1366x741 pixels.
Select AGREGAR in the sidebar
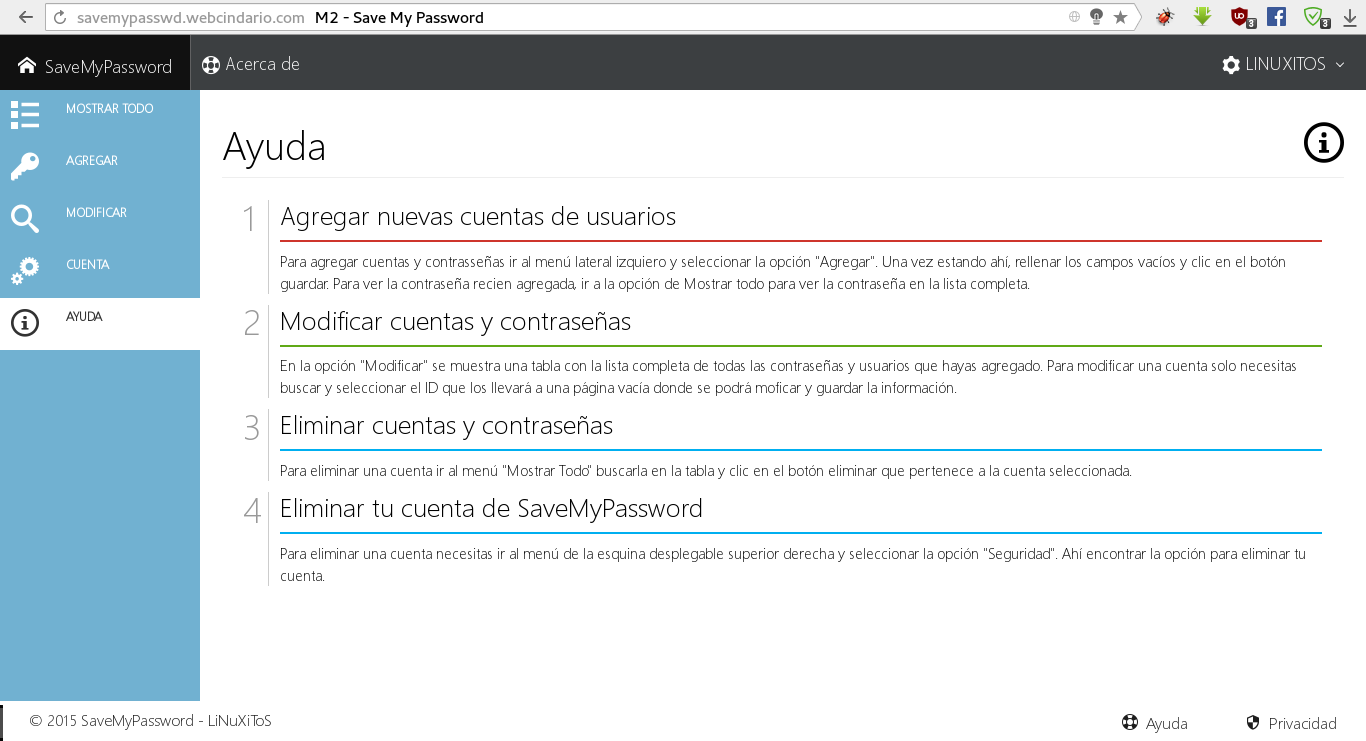click(92, 160)
